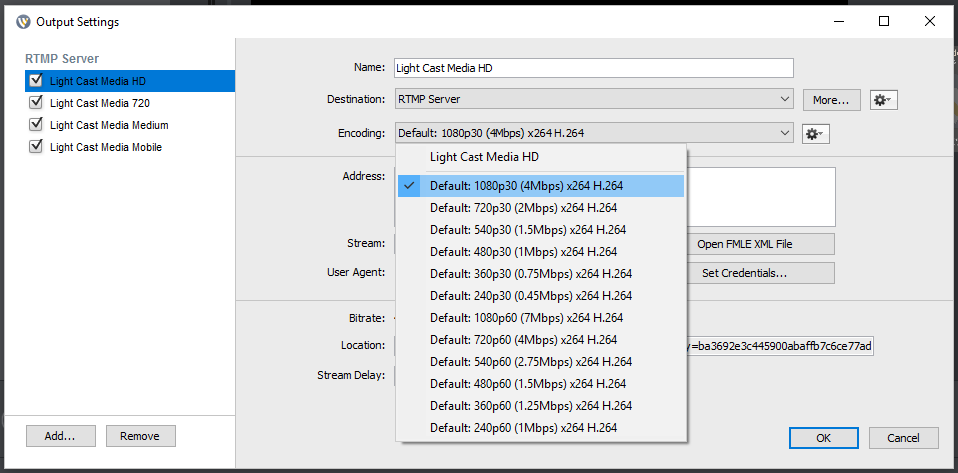Viewport: 958px width, 473px height.
Task: Choose Default 240p60 (1Mbps) preset
Action: [x=523, y=428]
